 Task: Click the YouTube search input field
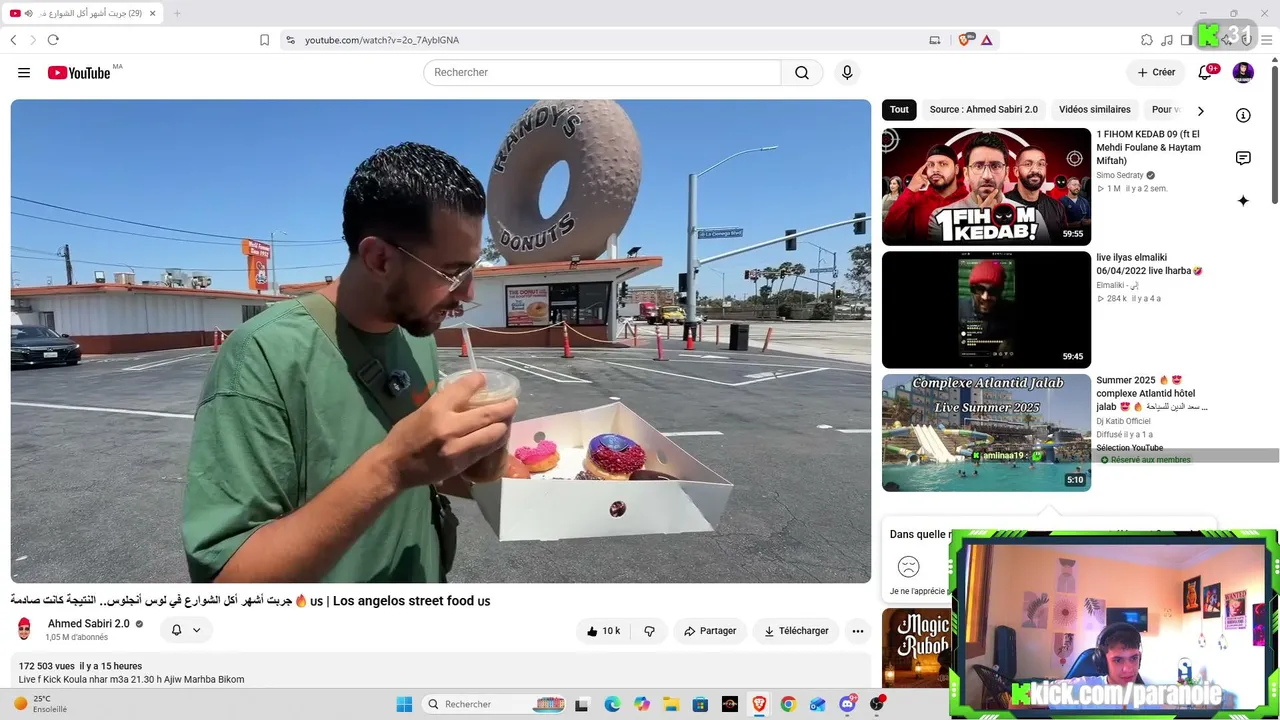coord(602,73)
